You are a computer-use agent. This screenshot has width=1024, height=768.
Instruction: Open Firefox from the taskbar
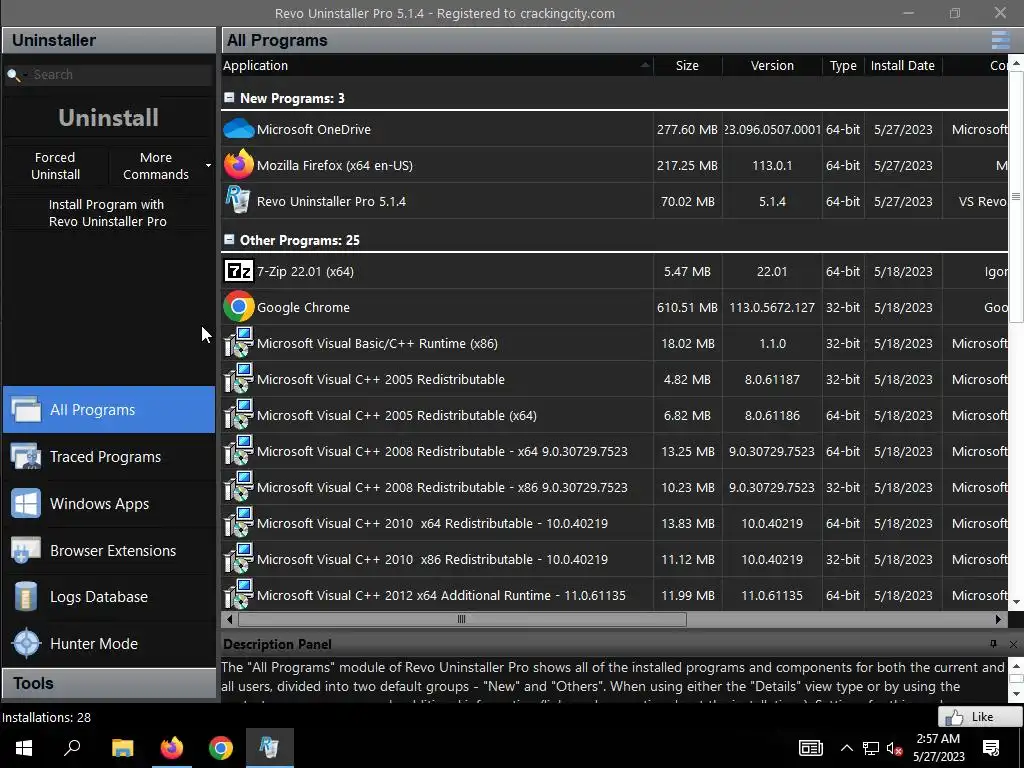tap(172, 747)
